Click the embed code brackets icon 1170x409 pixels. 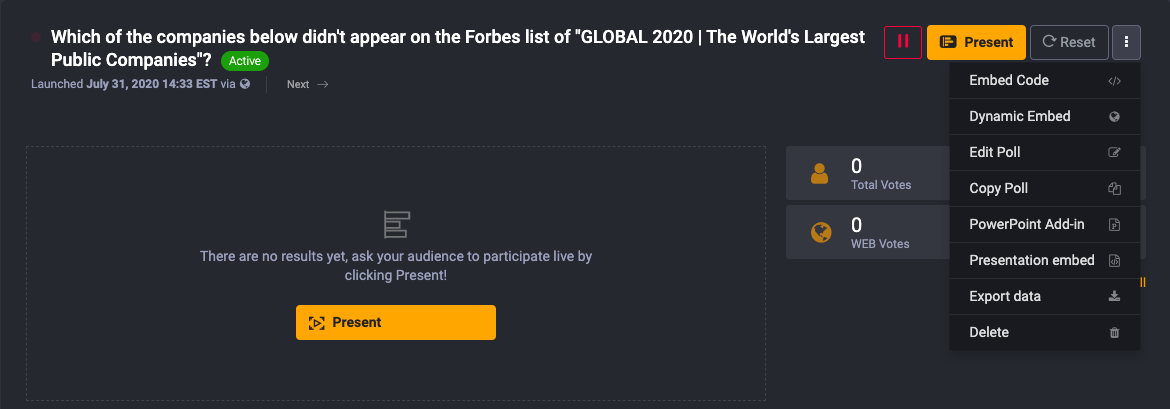click(1114, 81)
